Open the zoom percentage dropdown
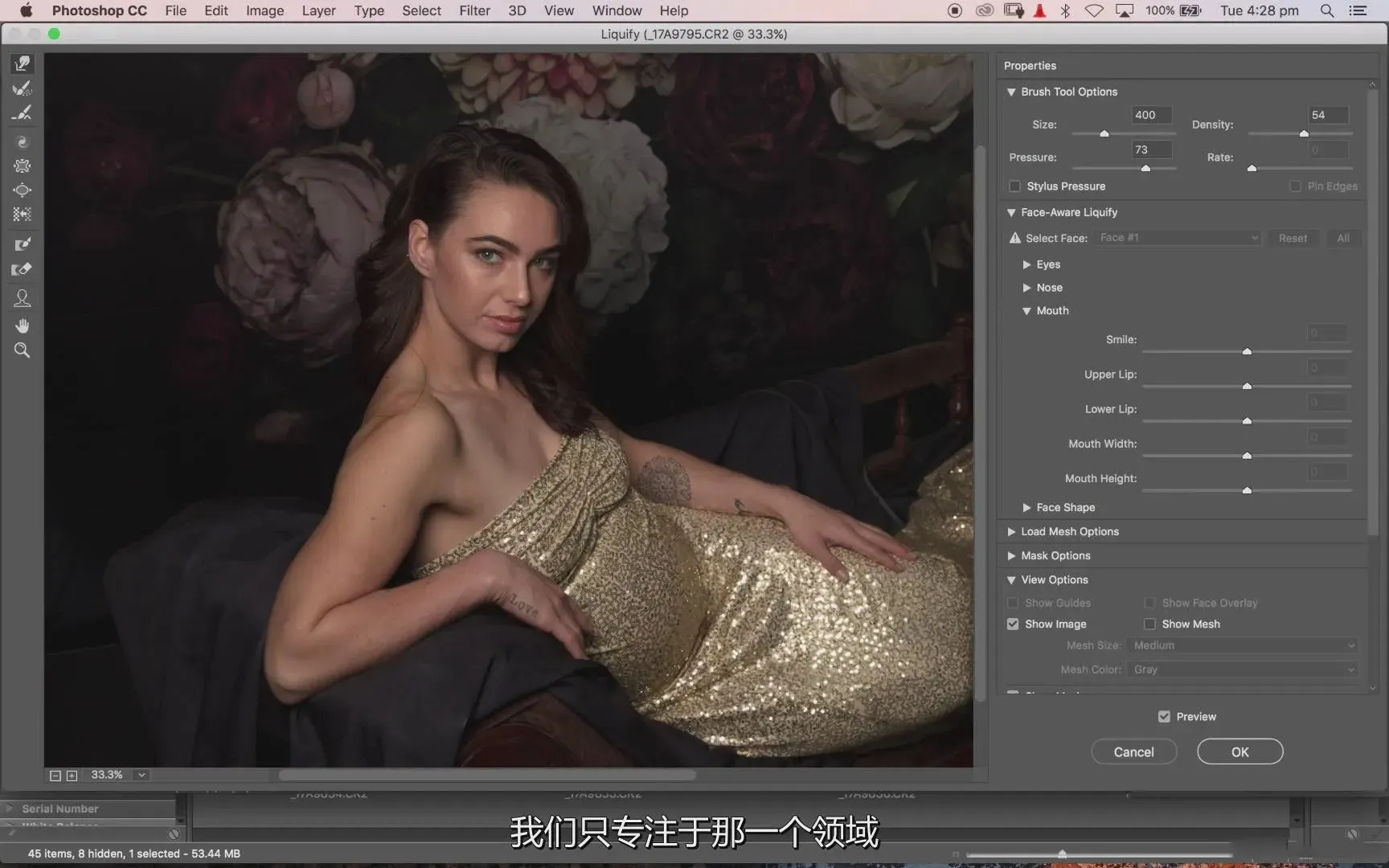 [x=141, y=776]
